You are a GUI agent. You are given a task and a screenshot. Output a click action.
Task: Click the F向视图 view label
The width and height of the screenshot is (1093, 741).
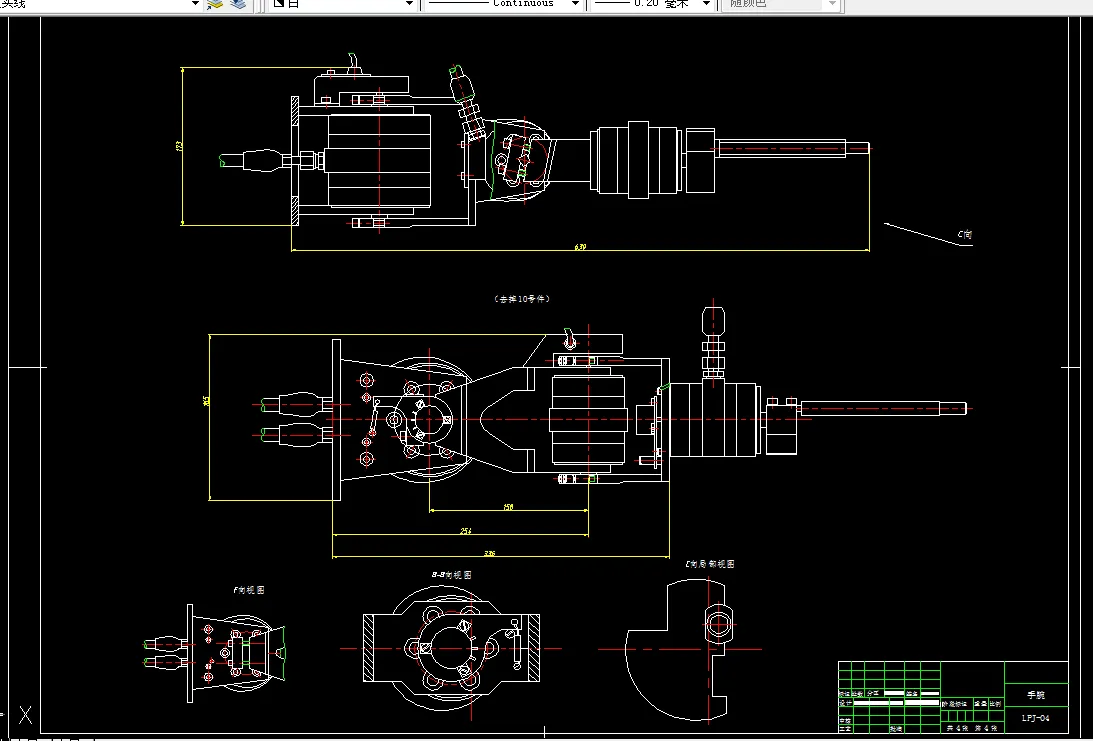point(248,590)
